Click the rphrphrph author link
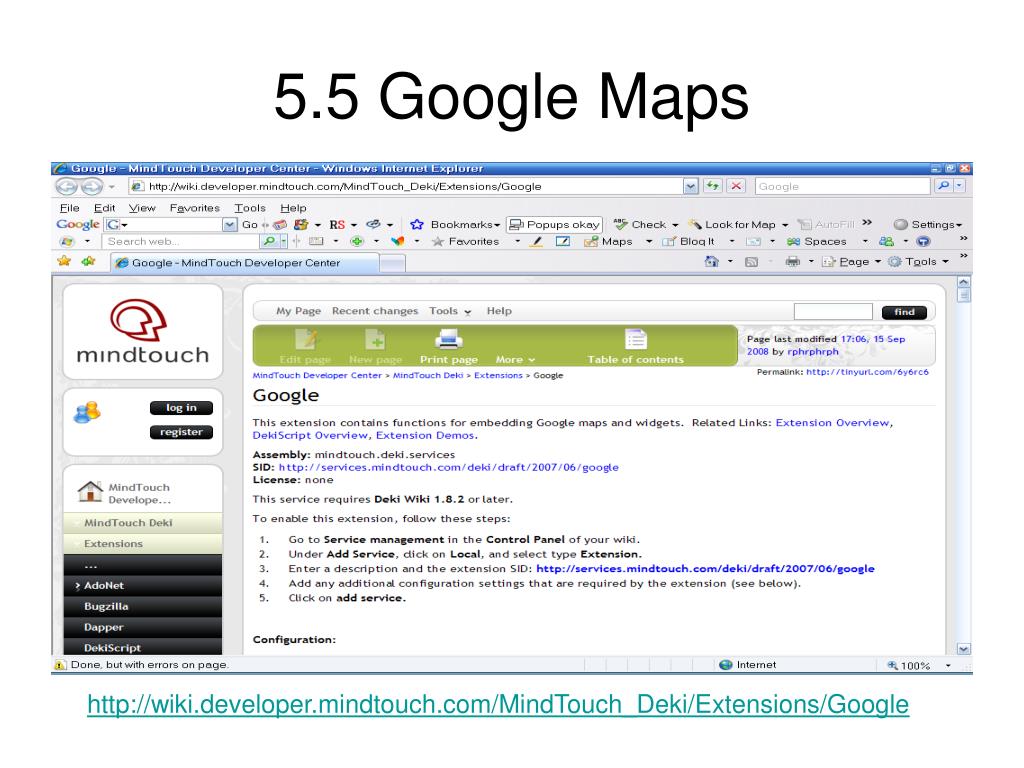The image size is (1024, 768). [x=812, y=351]
